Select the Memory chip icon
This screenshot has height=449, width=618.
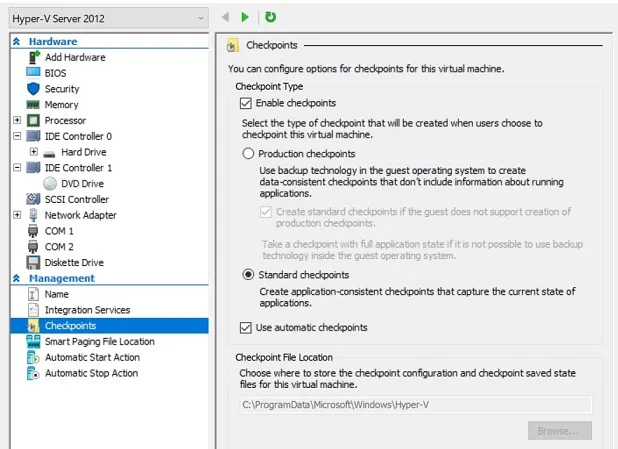click(32, 105)
